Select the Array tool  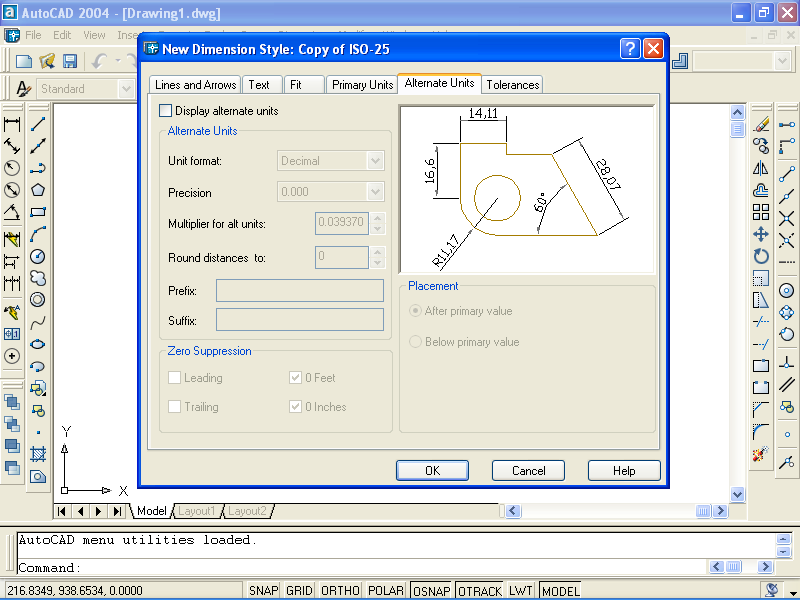point(761,212)
